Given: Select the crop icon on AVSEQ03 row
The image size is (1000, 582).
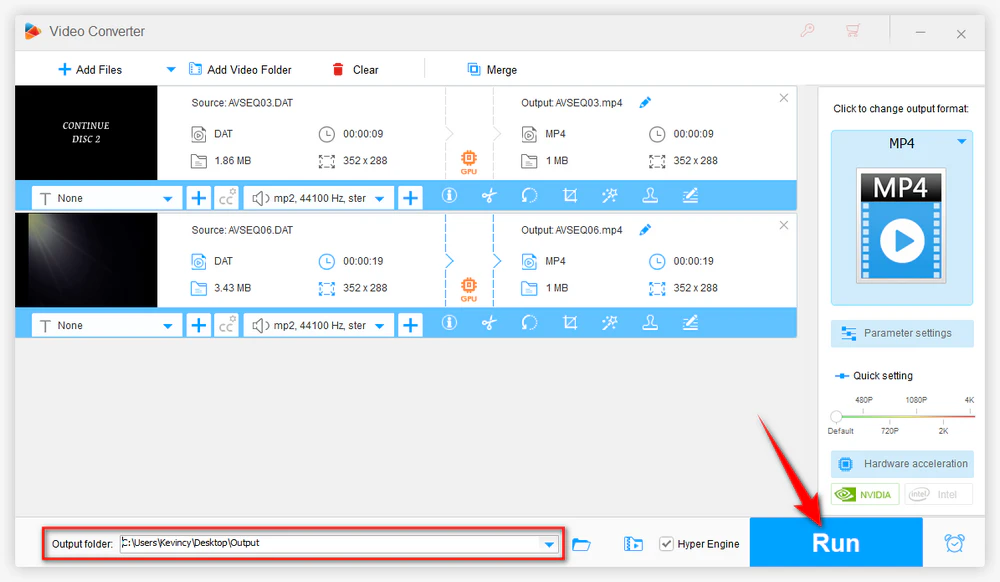Looking at the screenshot, I should pos(570,196).
